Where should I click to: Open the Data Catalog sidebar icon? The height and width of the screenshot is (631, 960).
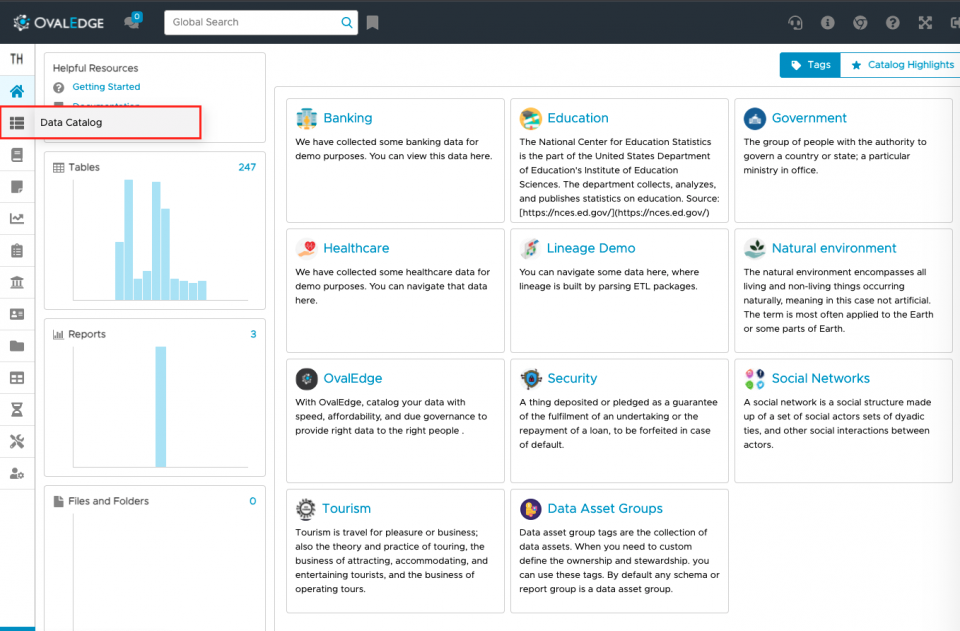click(x=17, y=122)
